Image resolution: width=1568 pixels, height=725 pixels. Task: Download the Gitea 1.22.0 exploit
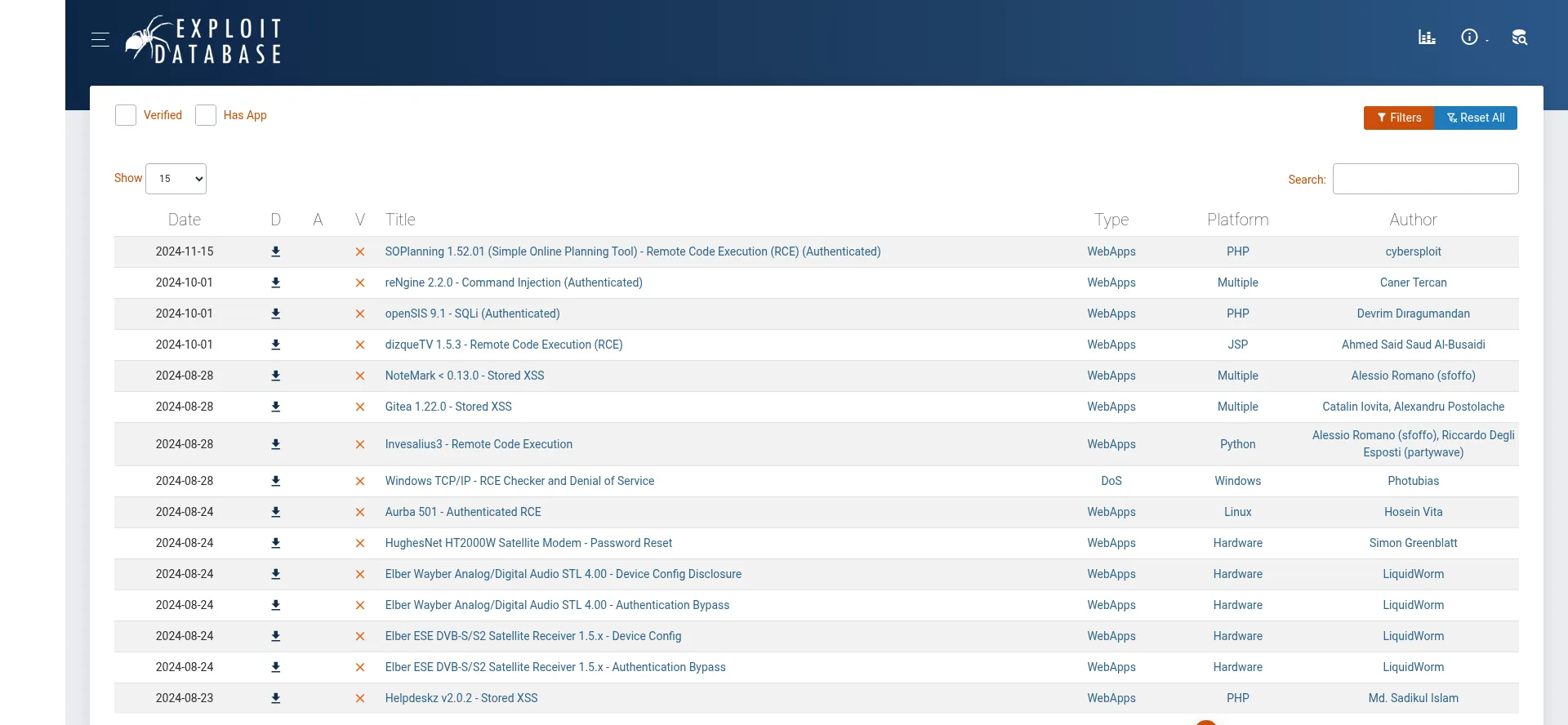276,407
